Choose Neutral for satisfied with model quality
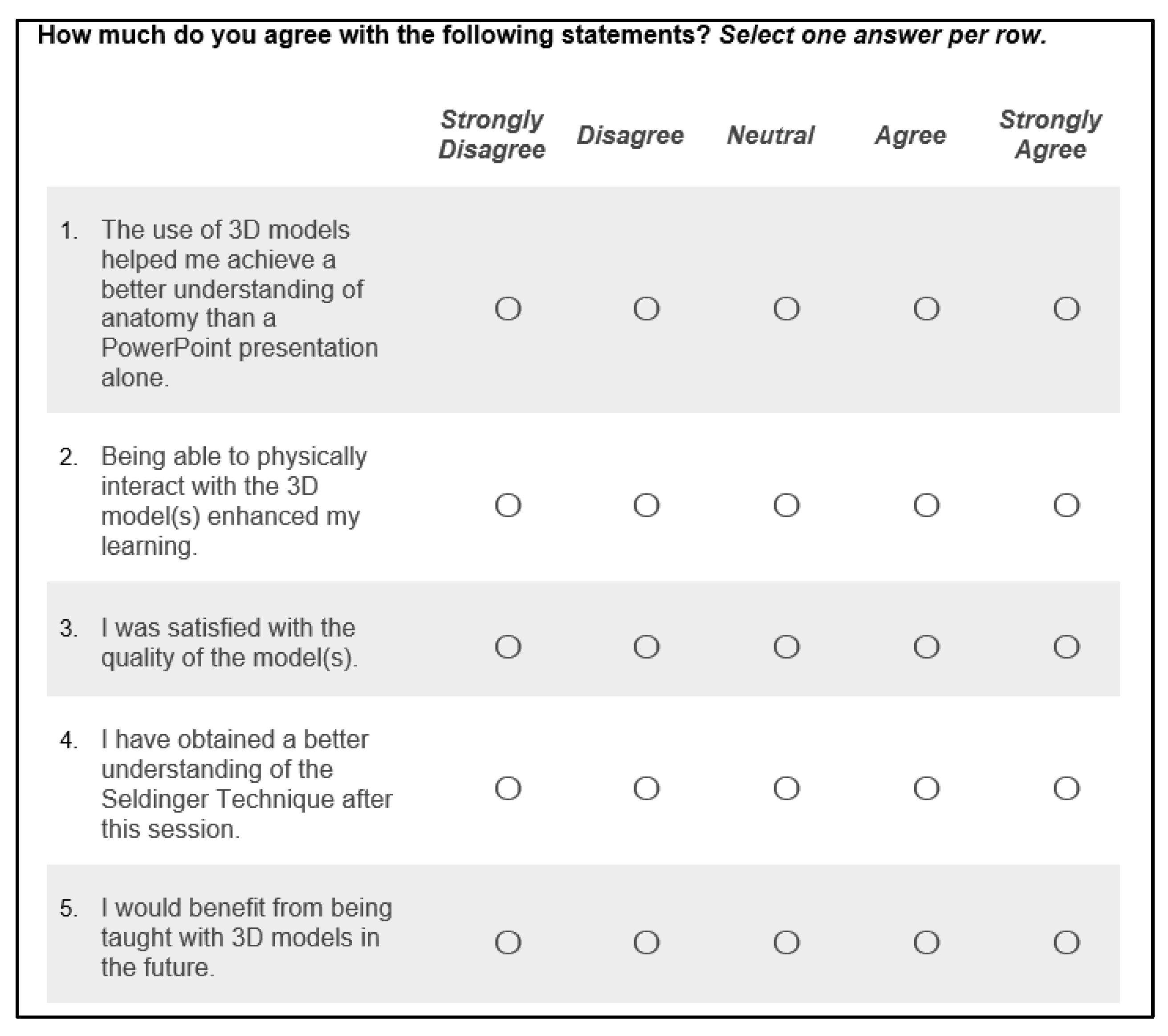The width and height of the screenshot is (1168, 1036). pyautogui.click(x=786, y=647)
